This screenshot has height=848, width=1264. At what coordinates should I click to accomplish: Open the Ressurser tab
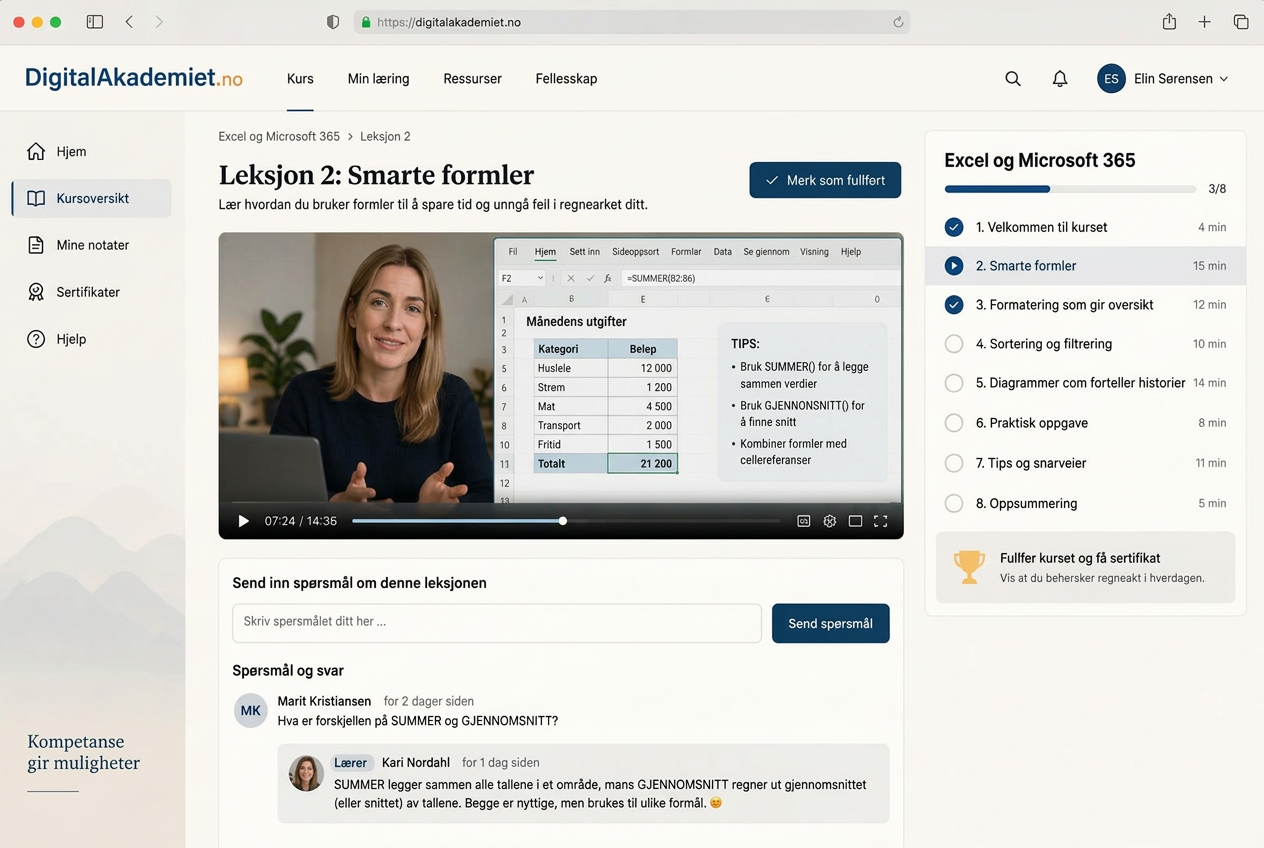click(x=472, y=79)
